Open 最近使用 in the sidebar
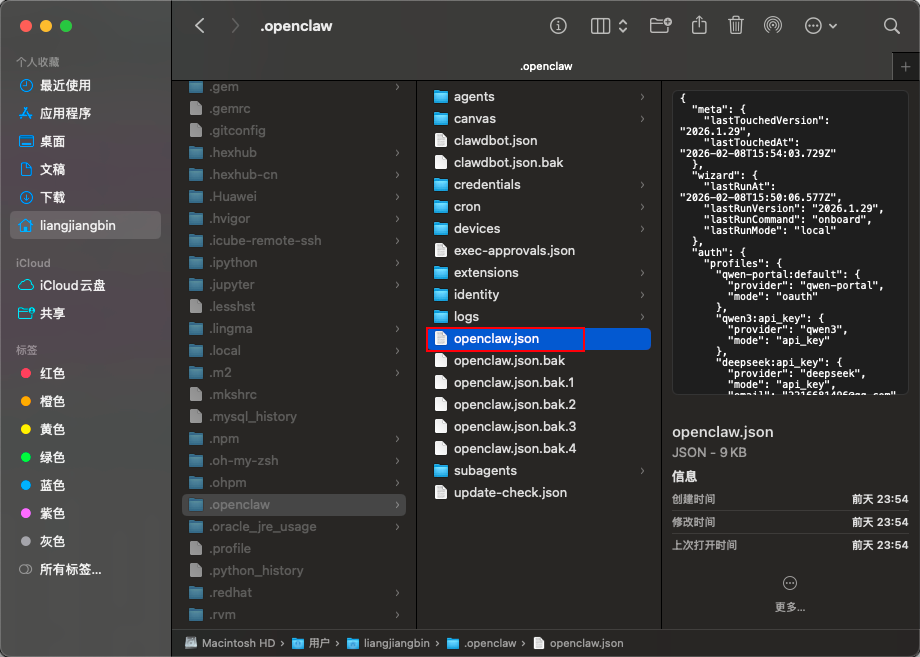Screen dimensions: 920x657 coord(86,86)
